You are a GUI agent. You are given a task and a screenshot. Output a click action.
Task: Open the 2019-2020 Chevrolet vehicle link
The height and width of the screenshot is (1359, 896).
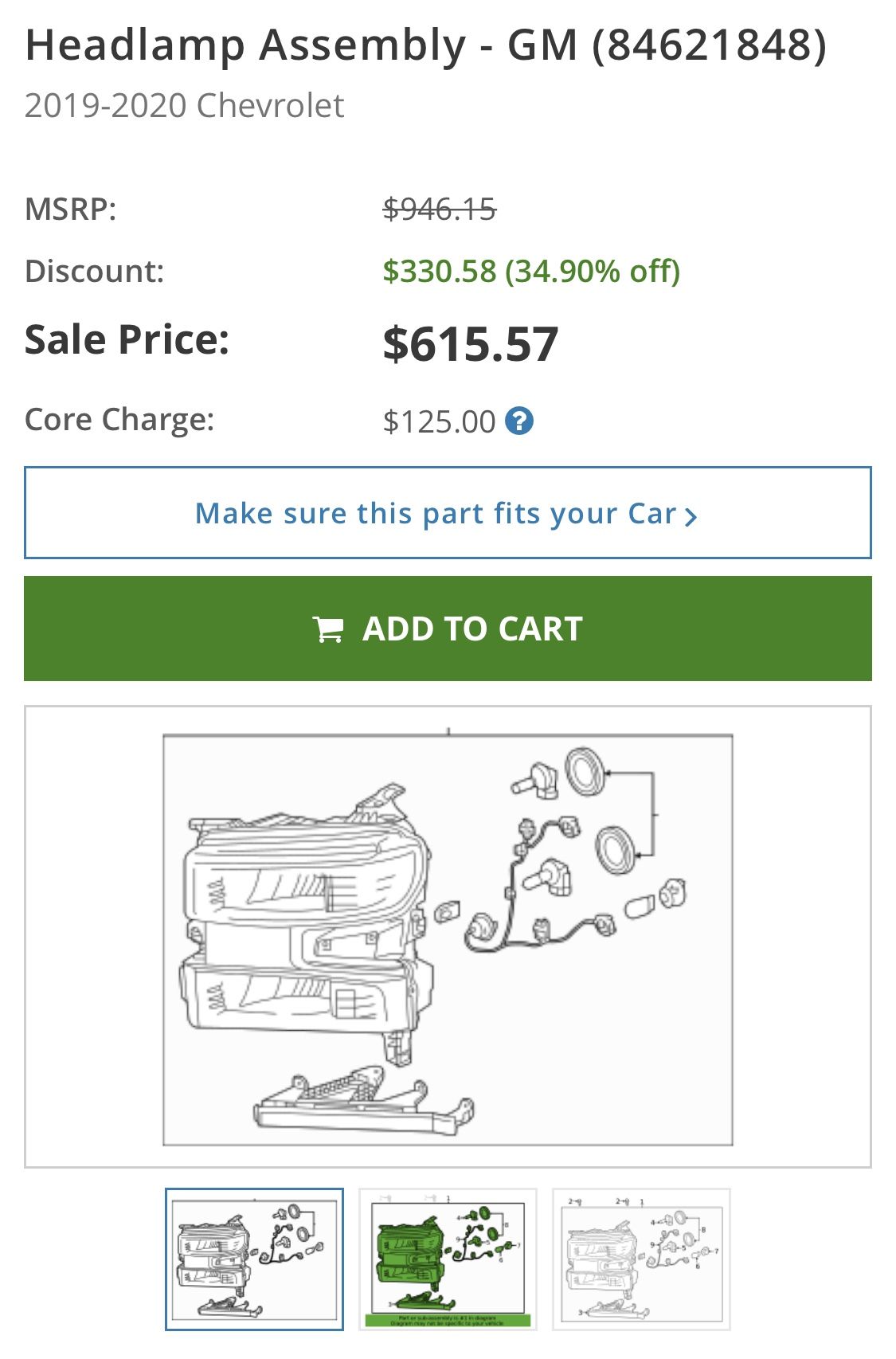[184, 104]
